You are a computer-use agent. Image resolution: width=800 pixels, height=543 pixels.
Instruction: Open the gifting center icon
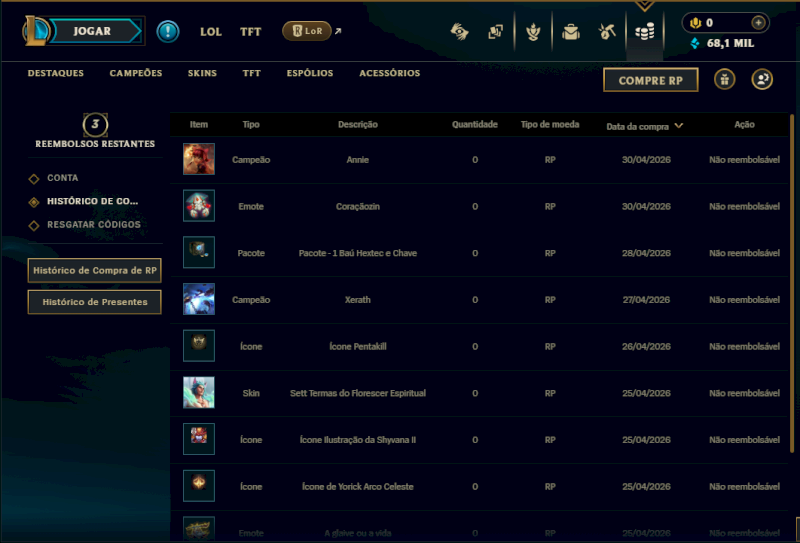[724, 80]
